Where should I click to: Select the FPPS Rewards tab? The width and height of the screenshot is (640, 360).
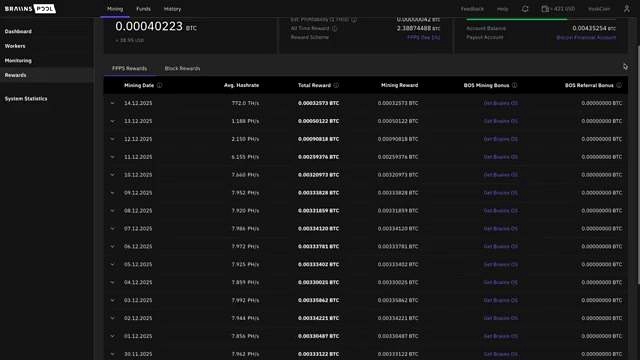[129, 69]
